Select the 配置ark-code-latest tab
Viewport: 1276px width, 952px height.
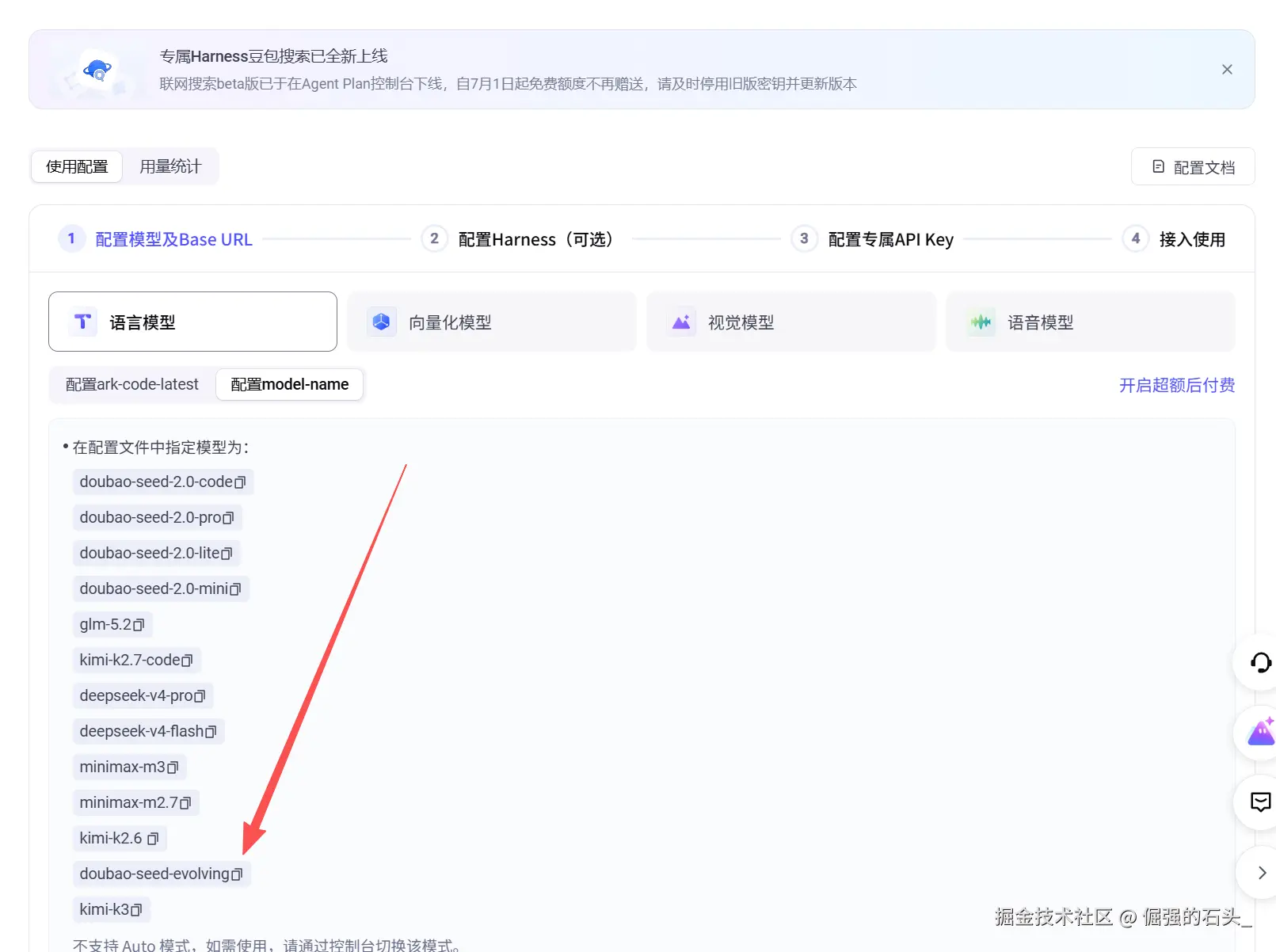point(132,384)
